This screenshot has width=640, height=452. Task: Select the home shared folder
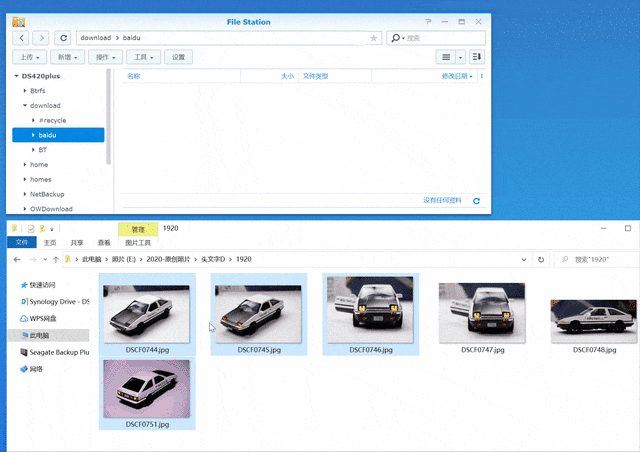point(39,165)
